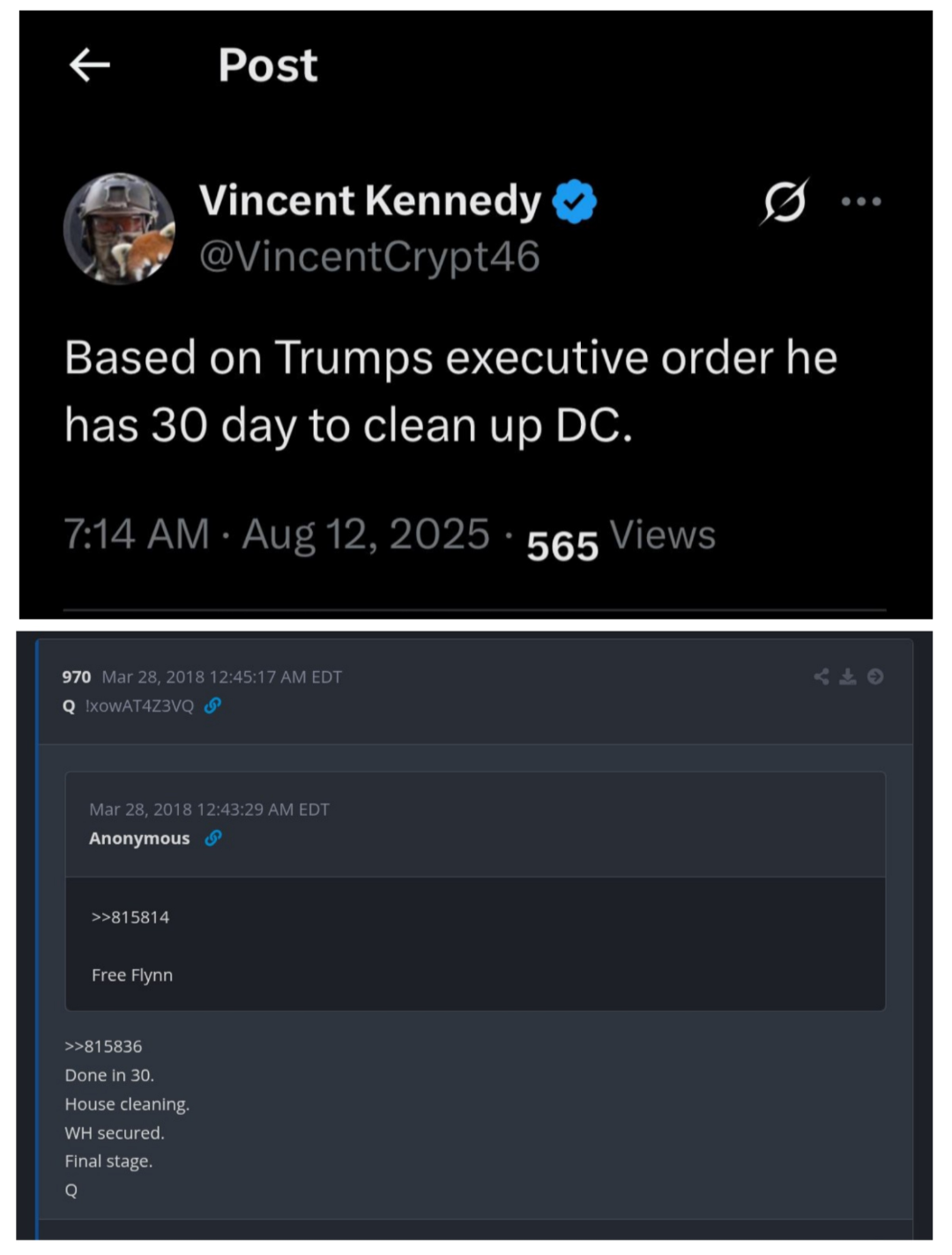Open the three-dot more options menu
The width and height of the screenshot is (952, 1255).
pyautogui.click(x=860, y=202)
